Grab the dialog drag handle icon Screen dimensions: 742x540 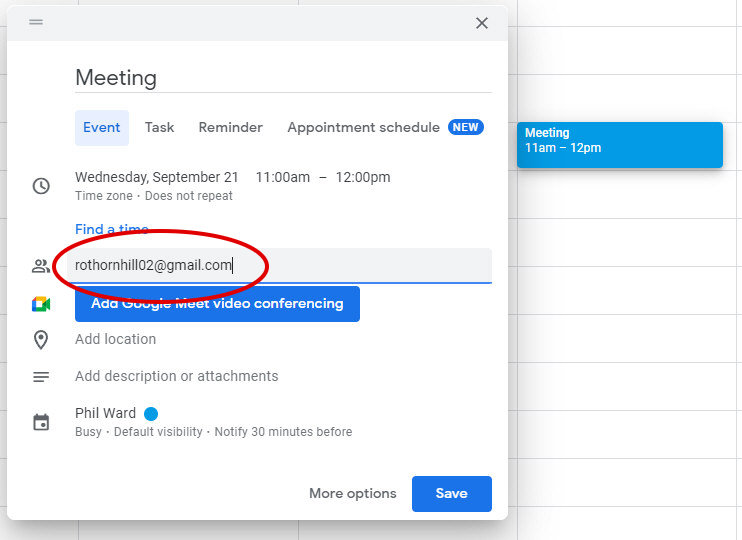click(x=36, y=22)
